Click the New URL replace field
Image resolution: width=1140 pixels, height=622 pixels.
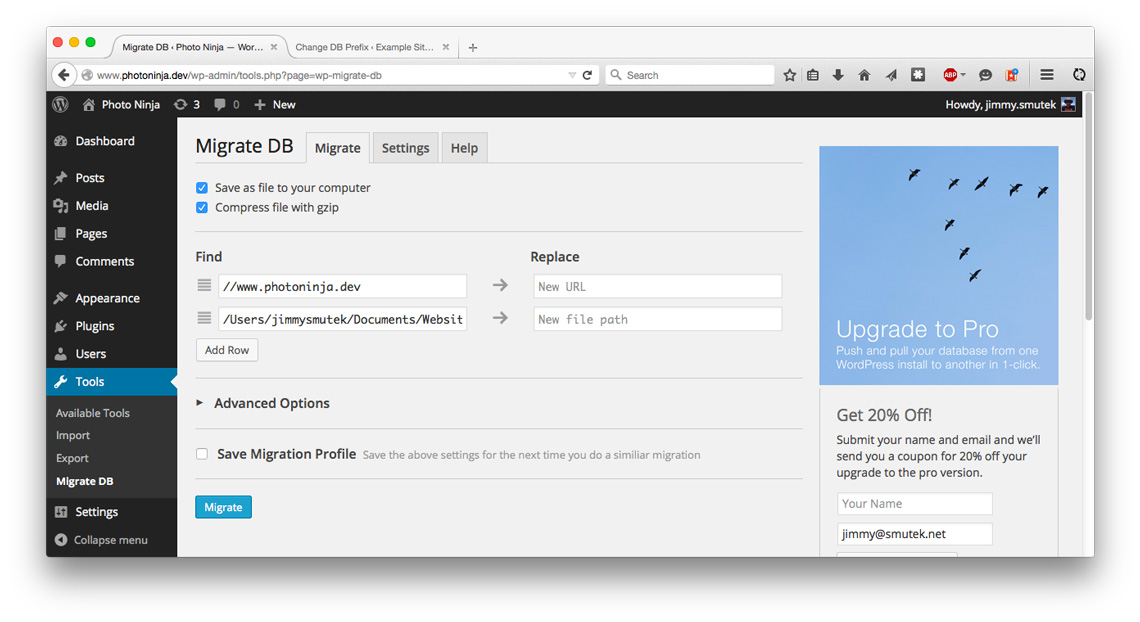[657, 286]
